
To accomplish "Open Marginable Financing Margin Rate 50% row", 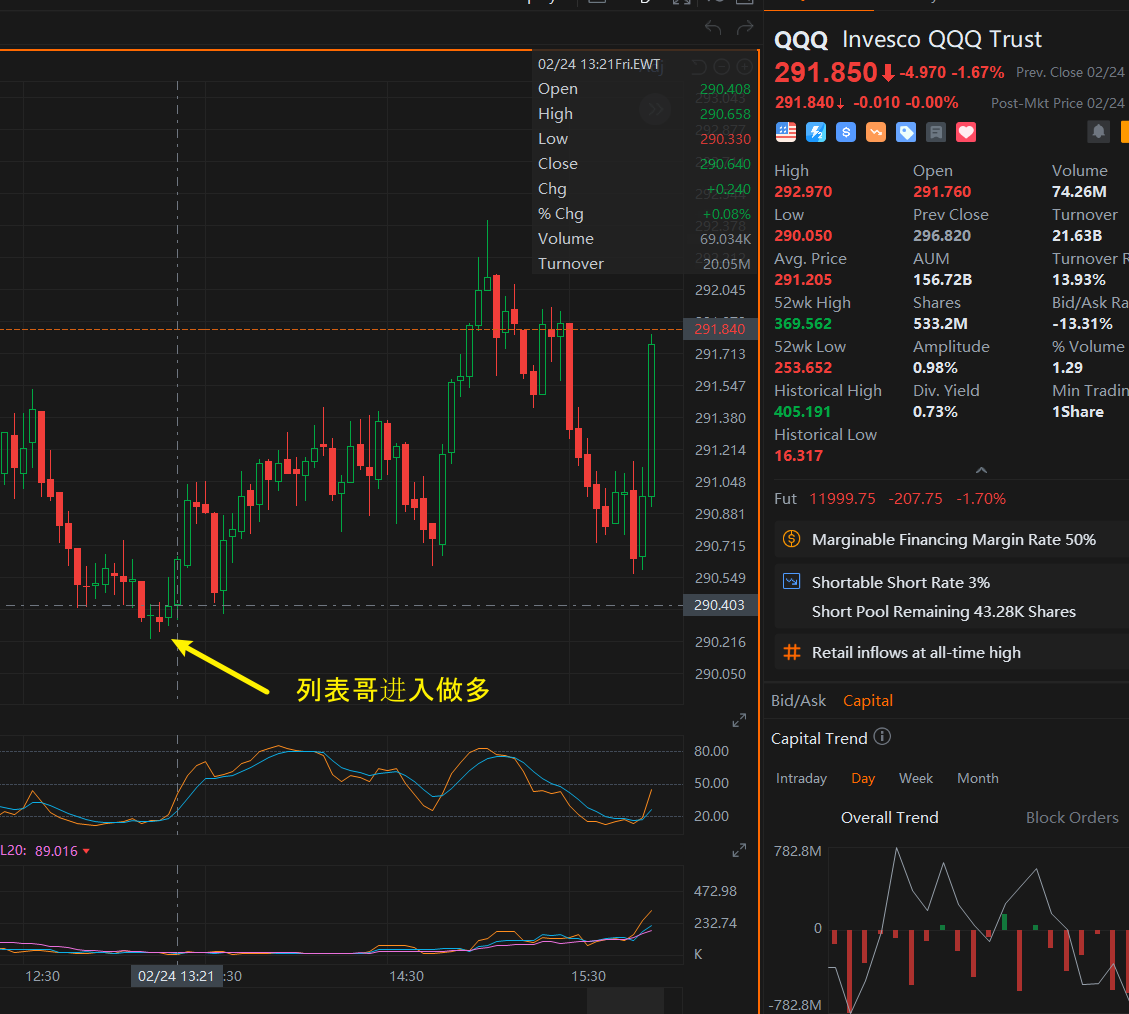I will coord(952,539).
